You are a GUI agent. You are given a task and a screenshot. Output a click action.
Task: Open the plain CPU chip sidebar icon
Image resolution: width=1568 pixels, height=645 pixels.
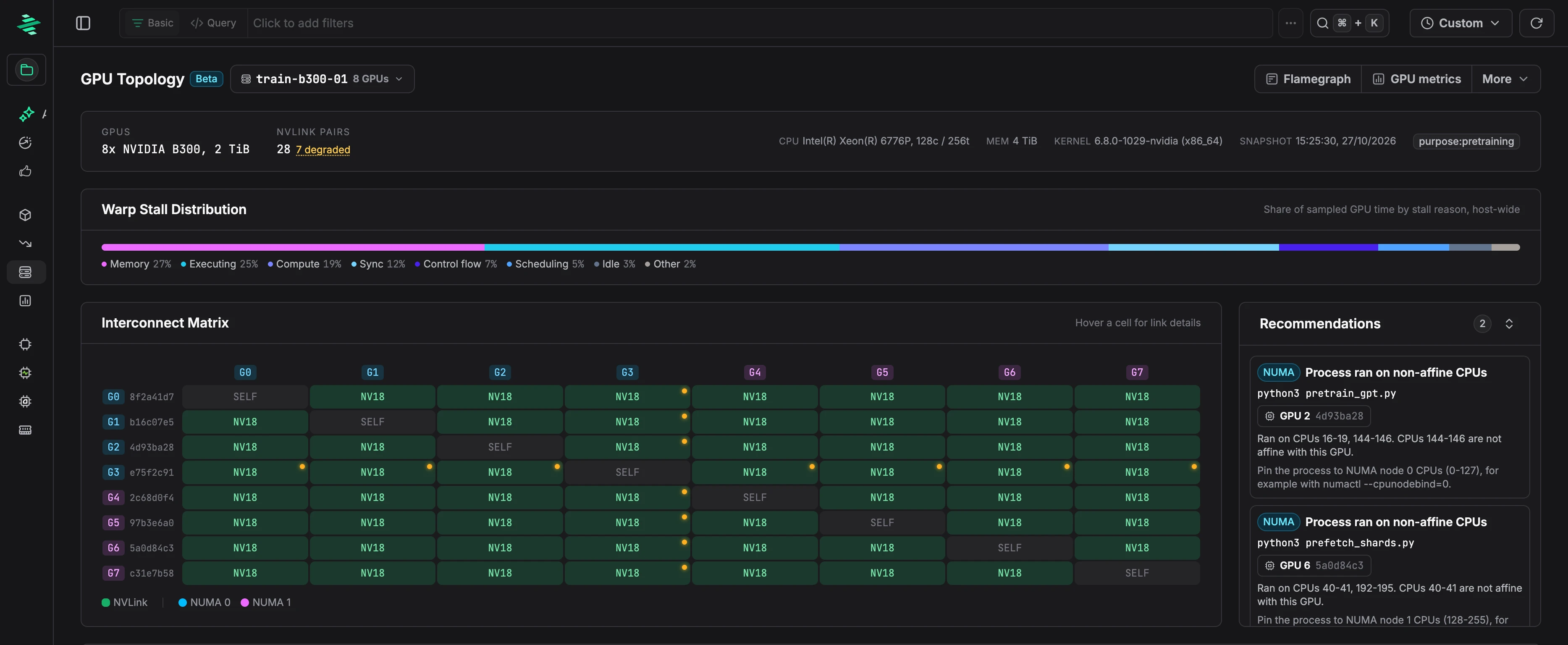(x=25, y=344)
